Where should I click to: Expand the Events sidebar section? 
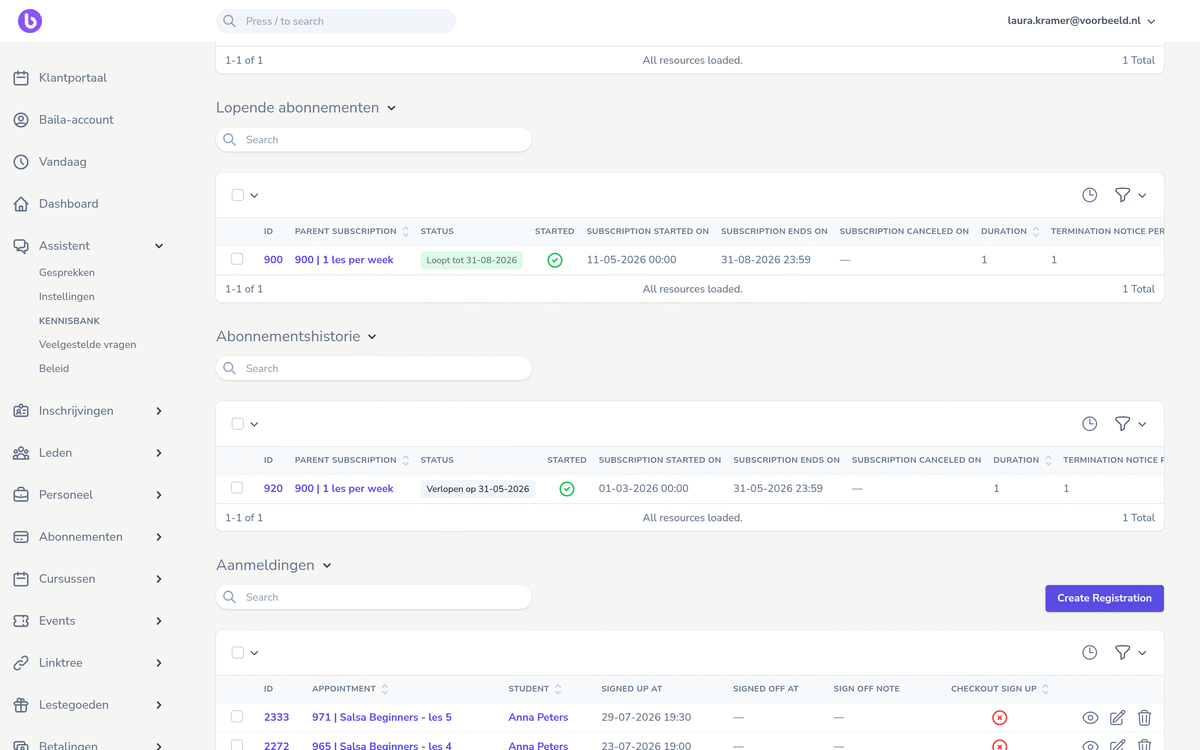(x=159, y=621)
